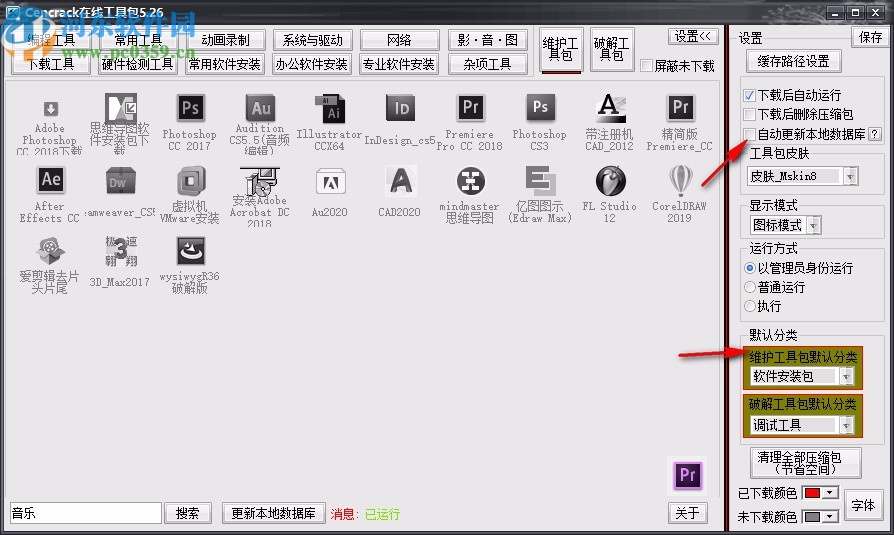
Task: Click 清理全部压缩包 button
Action: click(806, 463)
